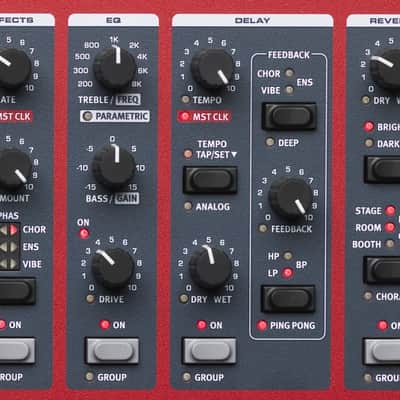Click the FEEDBACK knob indicator LED
400x400 pixels.
coord(263,228)
